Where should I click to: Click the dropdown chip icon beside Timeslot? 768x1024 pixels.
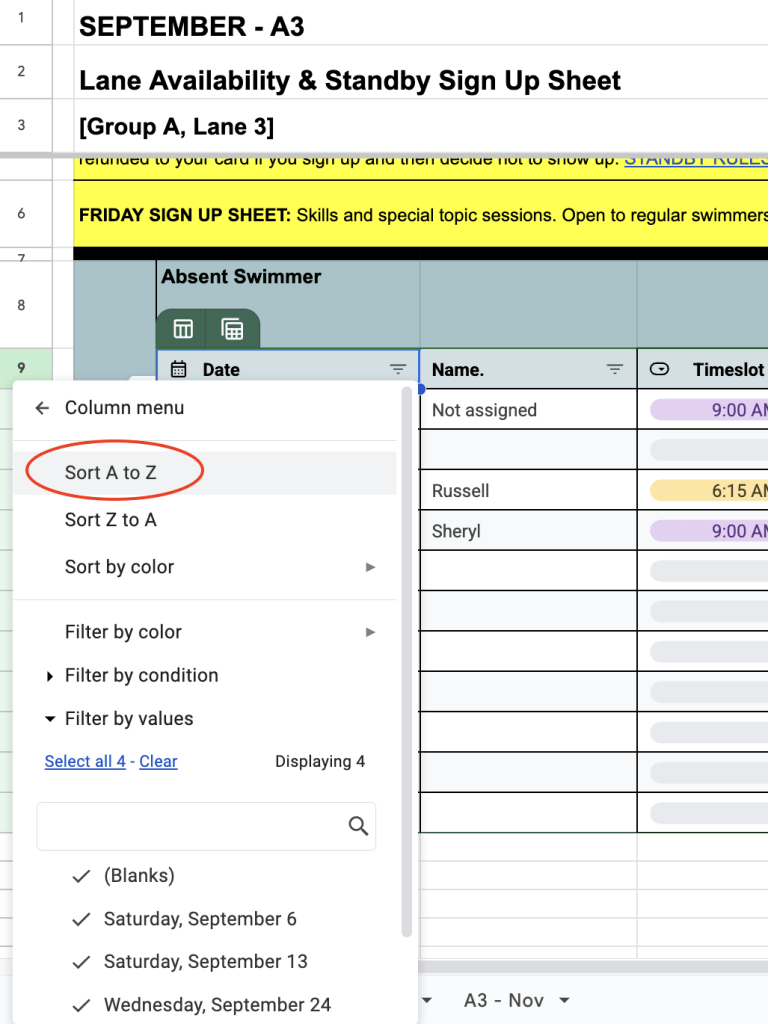tap(660, 369)
